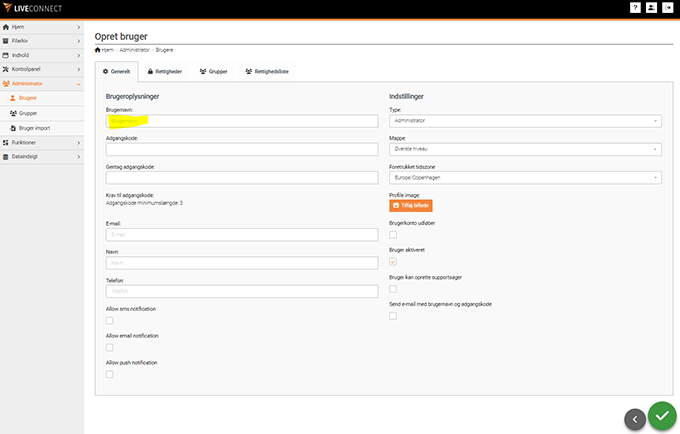Click the green checkmark save button
The image size is (680, 434).
661,415
